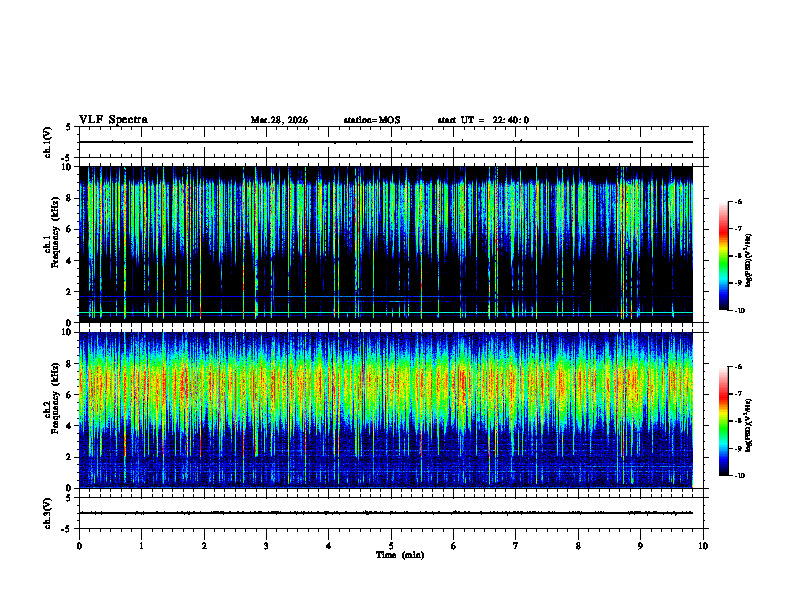
Task: Click time axis tick label "5"
Action: tap(391, 546)
